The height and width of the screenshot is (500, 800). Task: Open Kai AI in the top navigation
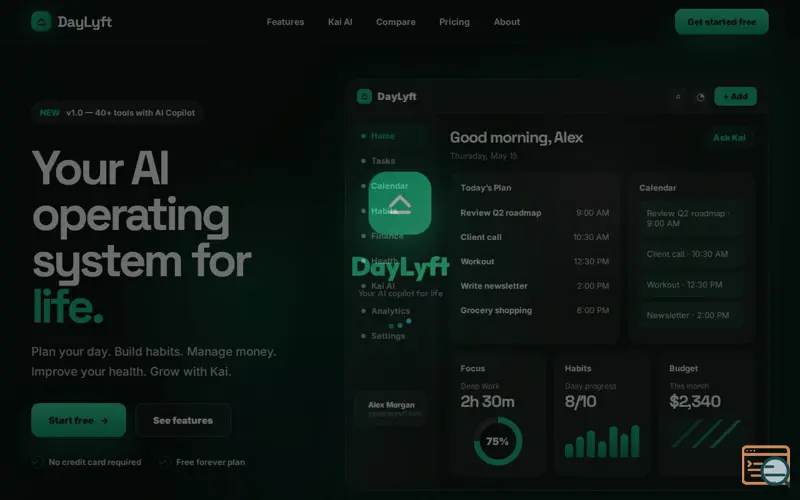340,22
